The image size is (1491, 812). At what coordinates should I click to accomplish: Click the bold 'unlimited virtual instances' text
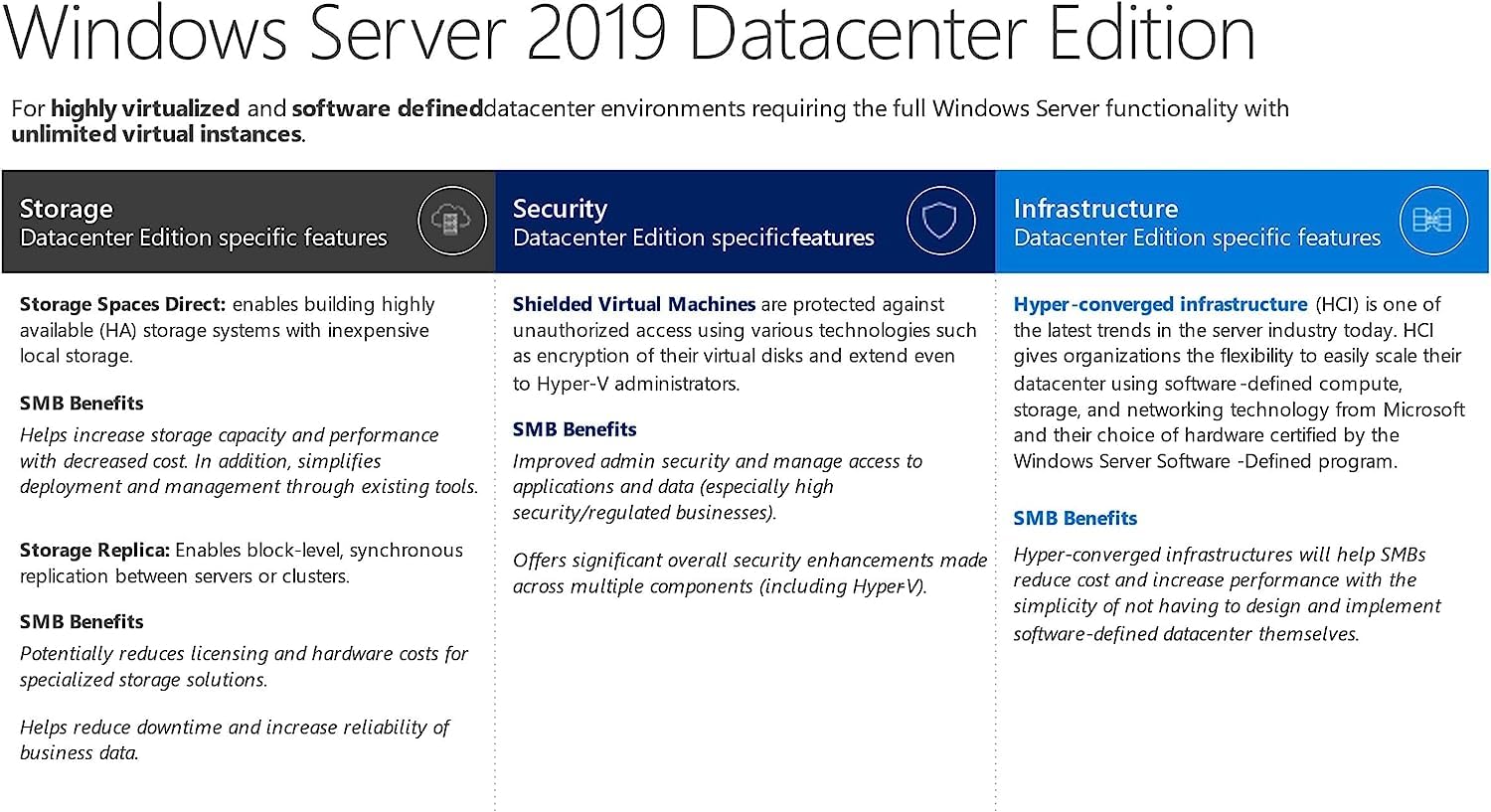tap(156, 134)
